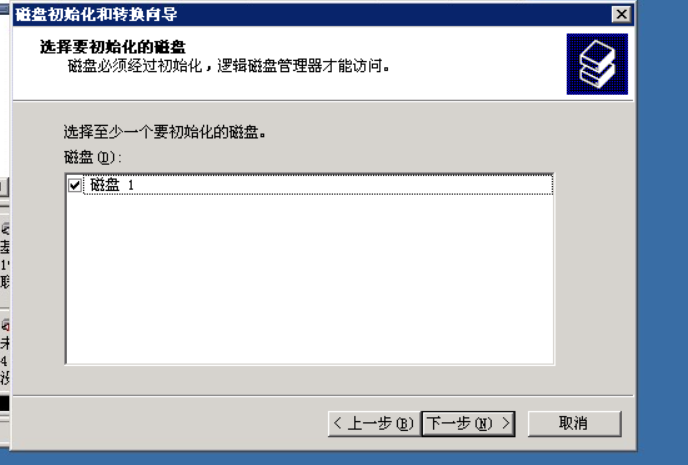The height and width of the screenshot is (465, 688).
Task: Click the background window's system menu icon
Action: 4,8
